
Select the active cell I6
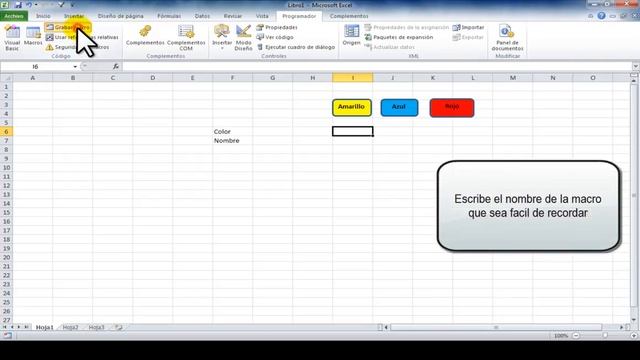(353, 131)
